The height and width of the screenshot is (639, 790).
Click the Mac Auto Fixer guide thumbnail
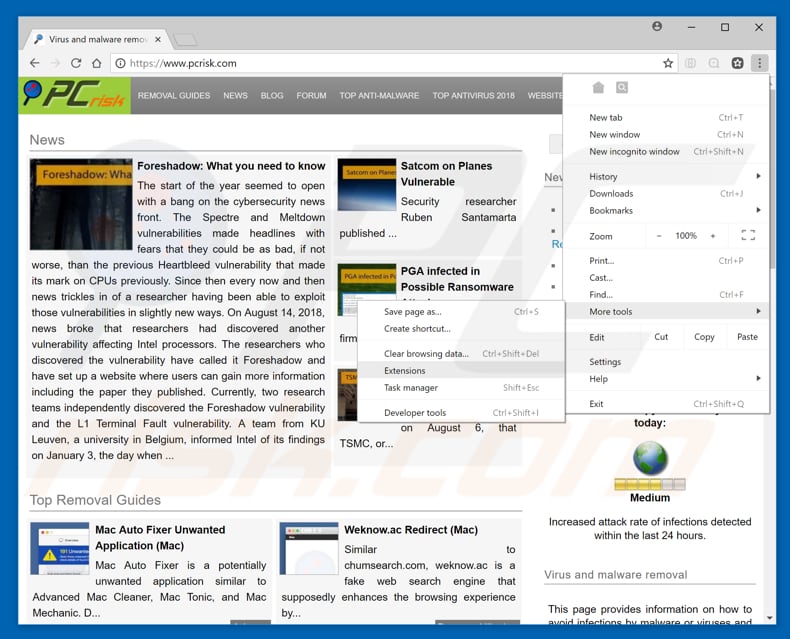pos(59,548)
